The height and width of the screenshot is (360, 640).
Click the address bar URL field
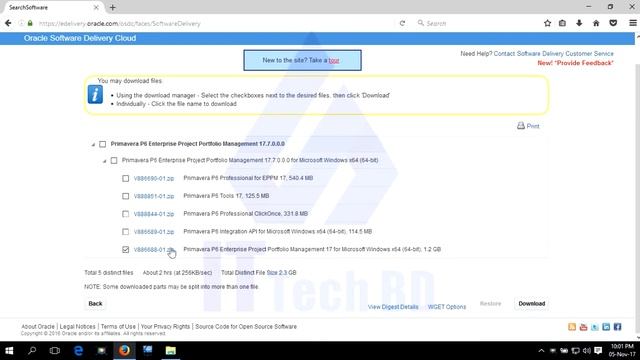(212, 23)
